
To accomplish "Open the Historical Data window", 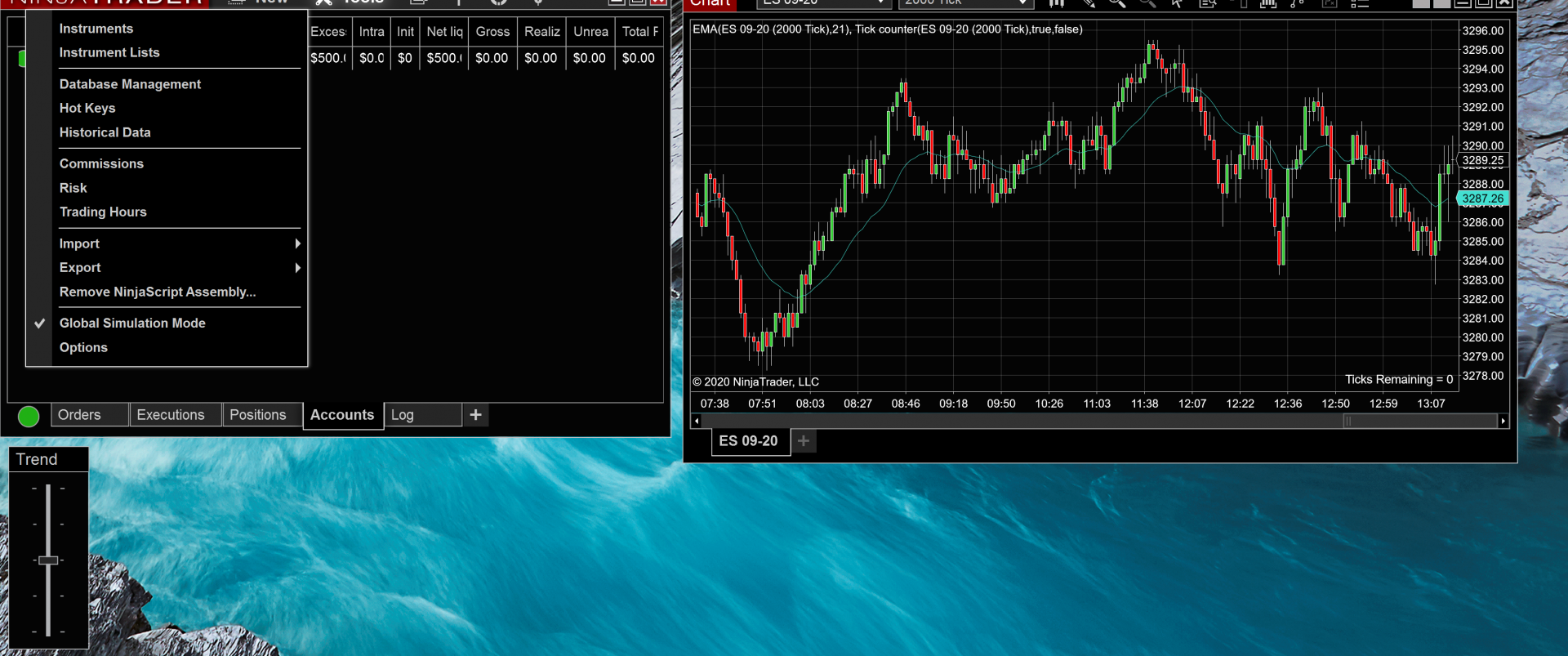I will pos(105,132).
